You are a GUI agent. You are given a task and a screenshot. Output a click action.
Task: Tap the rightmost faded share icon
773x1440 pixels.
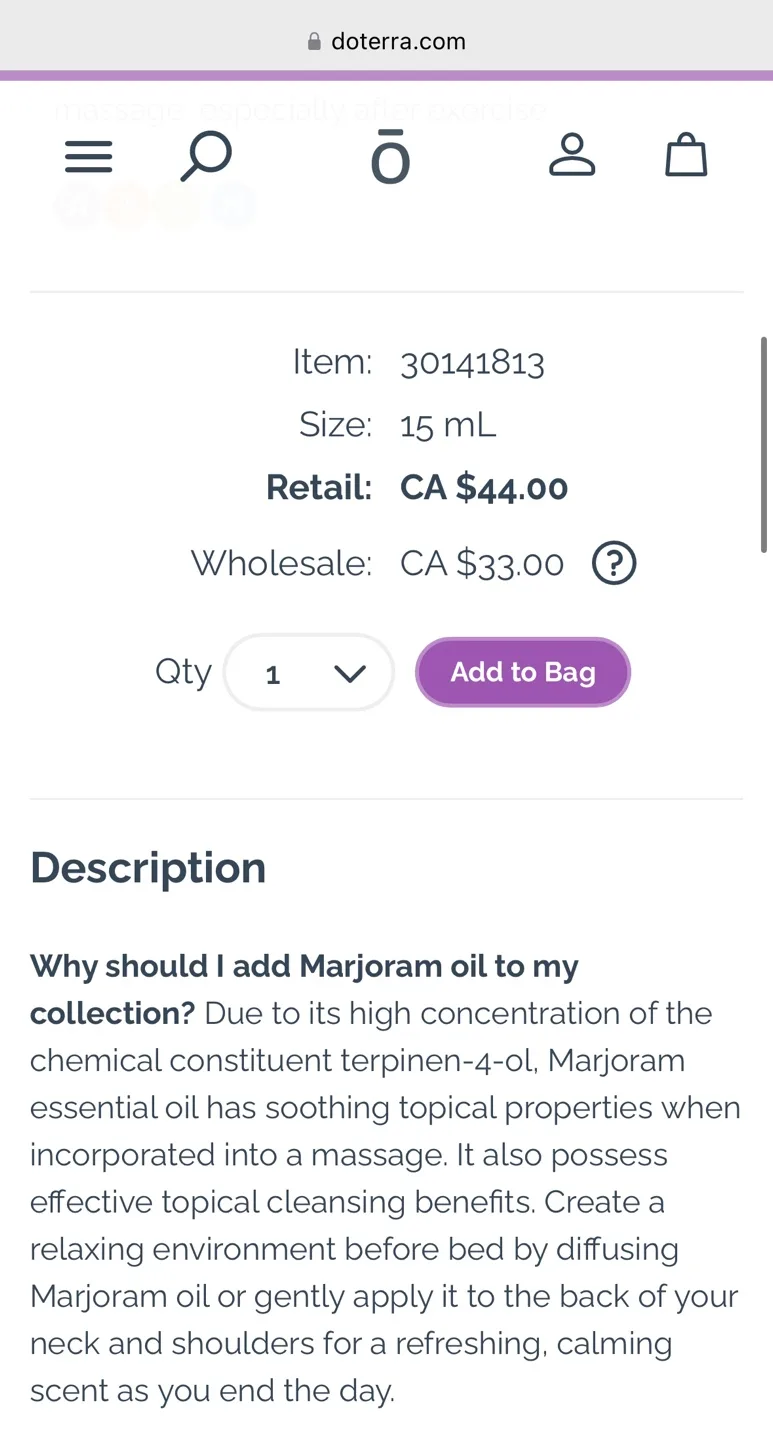tap(232, 205)
